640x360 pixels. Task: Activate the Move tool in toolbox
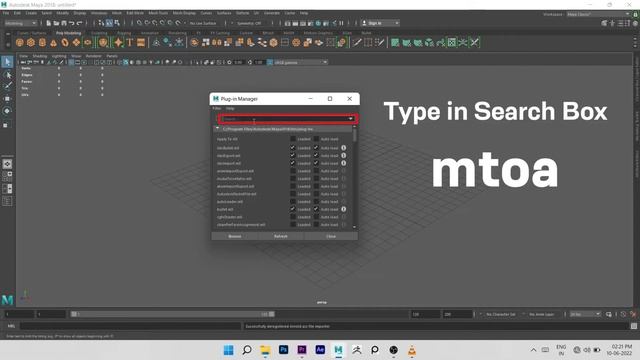(7, 98)
